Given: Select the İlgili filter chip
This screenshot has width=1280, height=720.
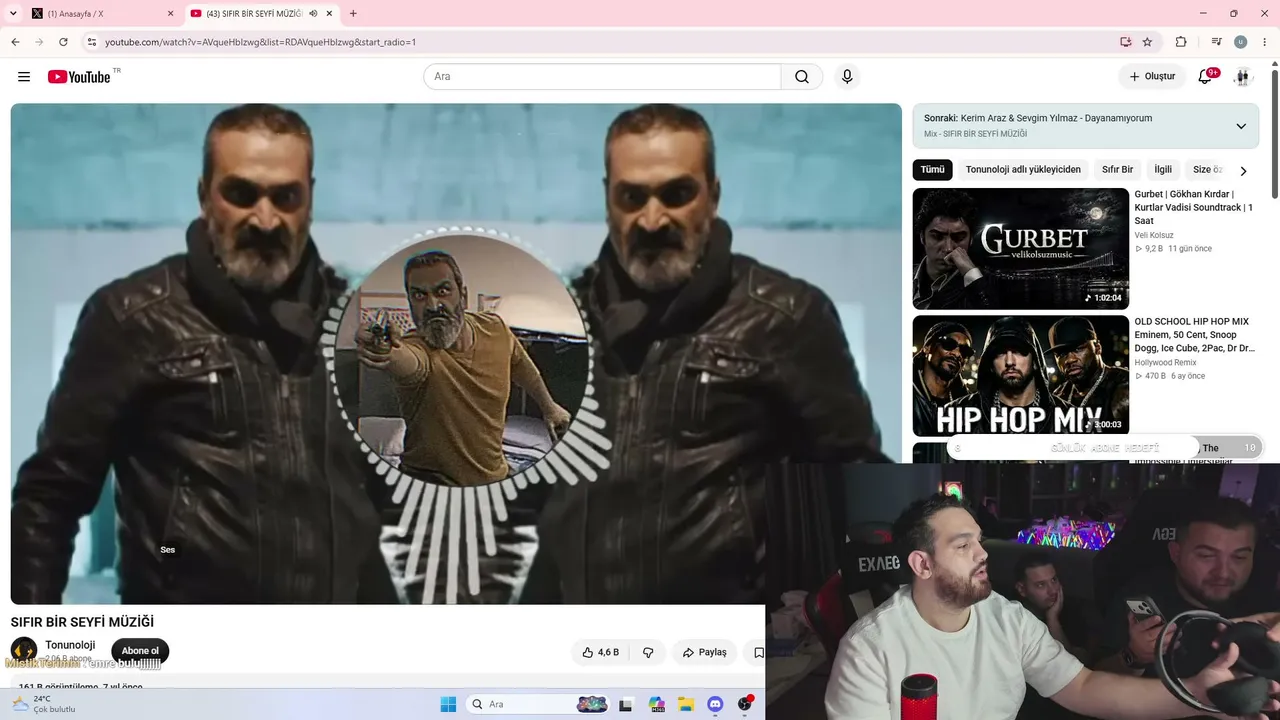Looking at the screenshot, I should tap(1163, 170).
